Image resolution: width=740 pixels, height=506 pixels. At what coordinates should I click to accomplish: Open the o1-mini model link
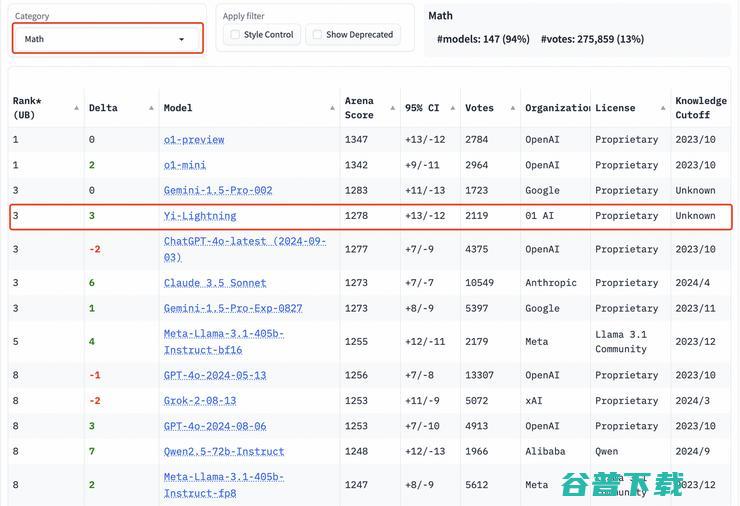tap(185, 165)
